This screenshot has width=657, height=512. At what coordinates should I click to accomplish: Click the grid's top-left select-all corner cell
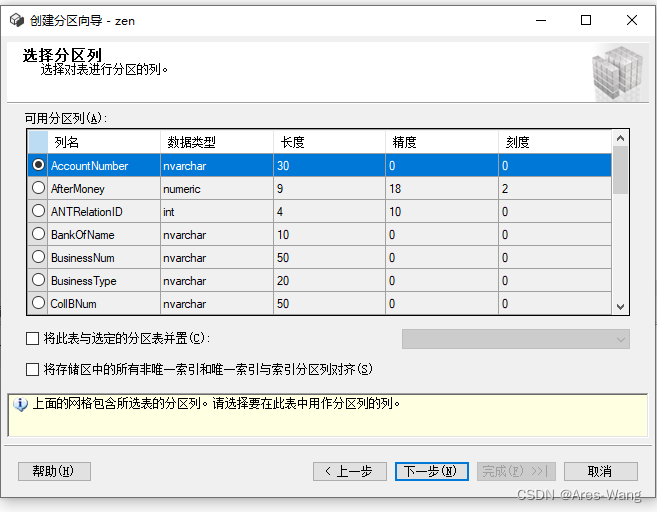38,142
